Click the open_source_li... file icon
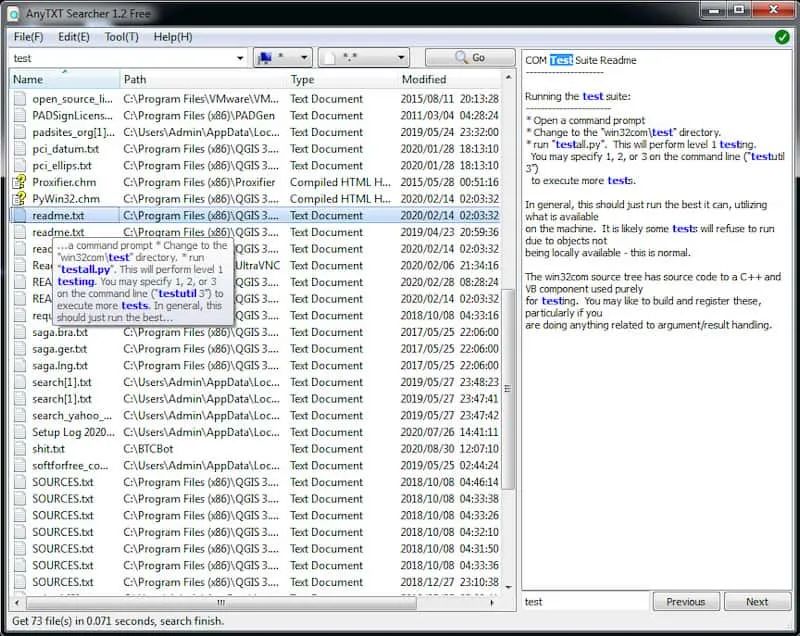Image resolution: width=800 pixels, height=636 pixels. click(19, 99)
